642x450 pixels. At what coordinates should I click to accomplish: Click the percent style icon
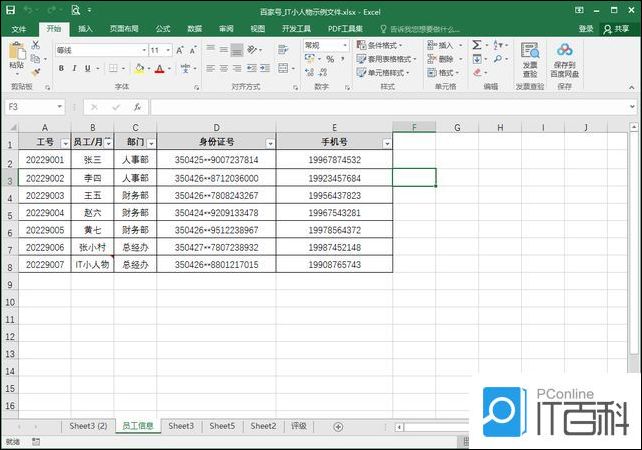pyautogui.click(x=330, y=59)
